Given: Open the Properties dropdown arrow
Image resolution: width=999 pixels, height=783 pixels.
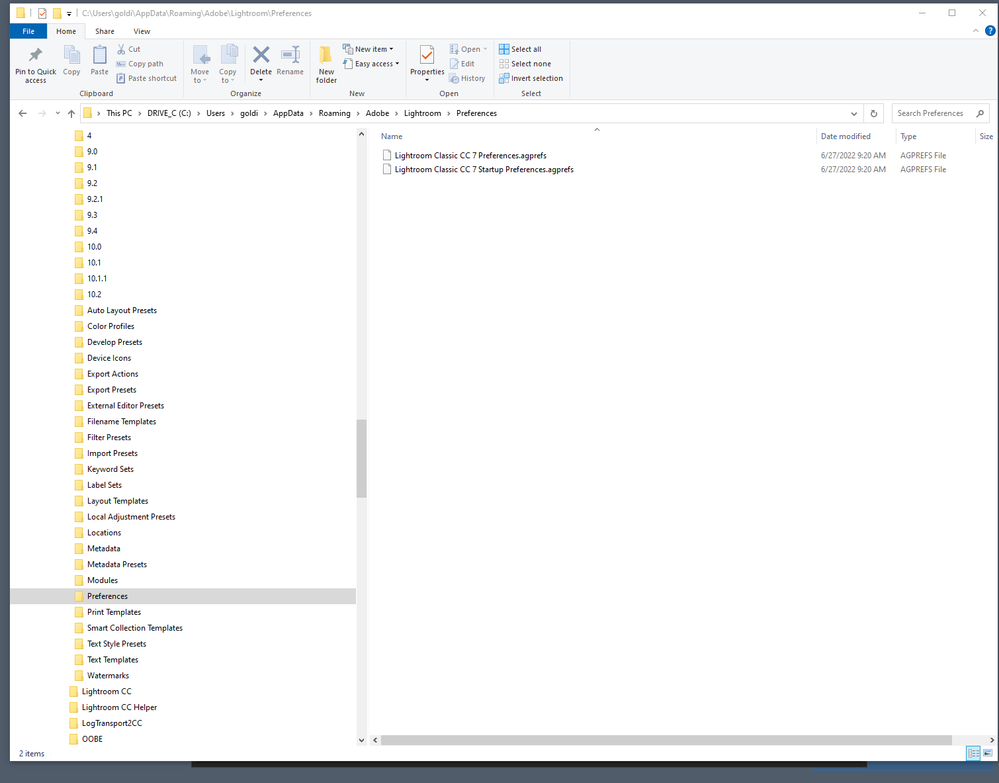Looking at the screenshot, I should 427,80.
